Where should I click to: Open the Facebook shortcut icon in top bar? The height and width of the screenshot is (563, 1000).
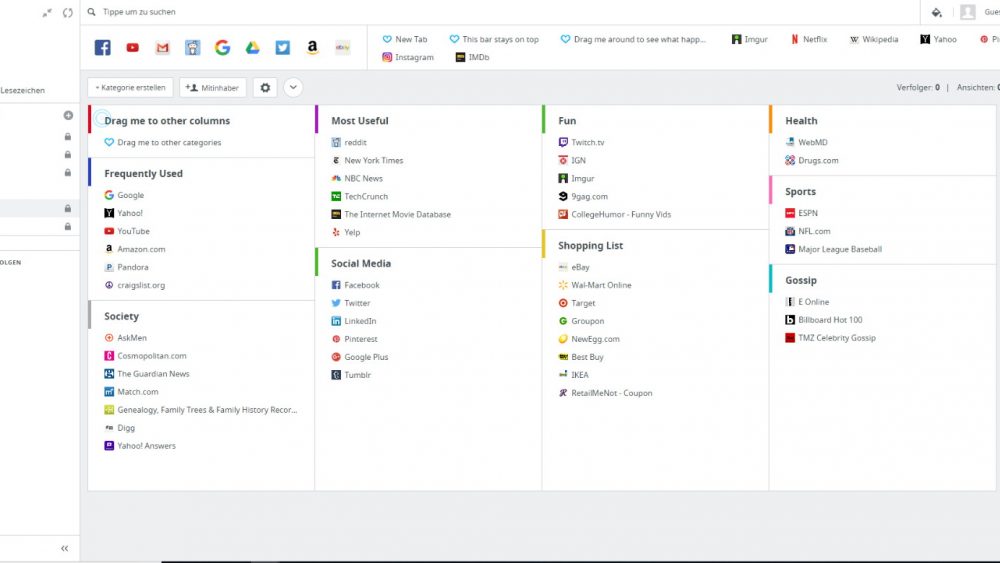pyautogui.click(x=102, y=48)
